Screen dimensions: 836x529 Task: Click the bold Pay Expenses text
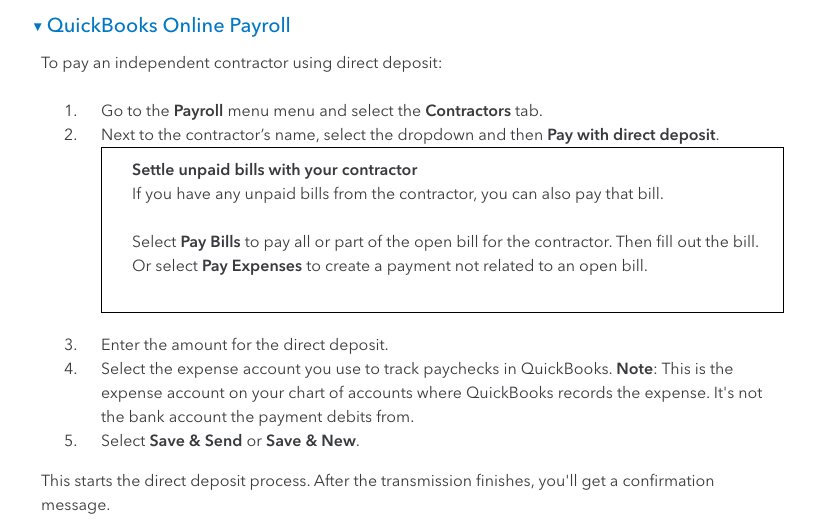click(x=251, y=266)
